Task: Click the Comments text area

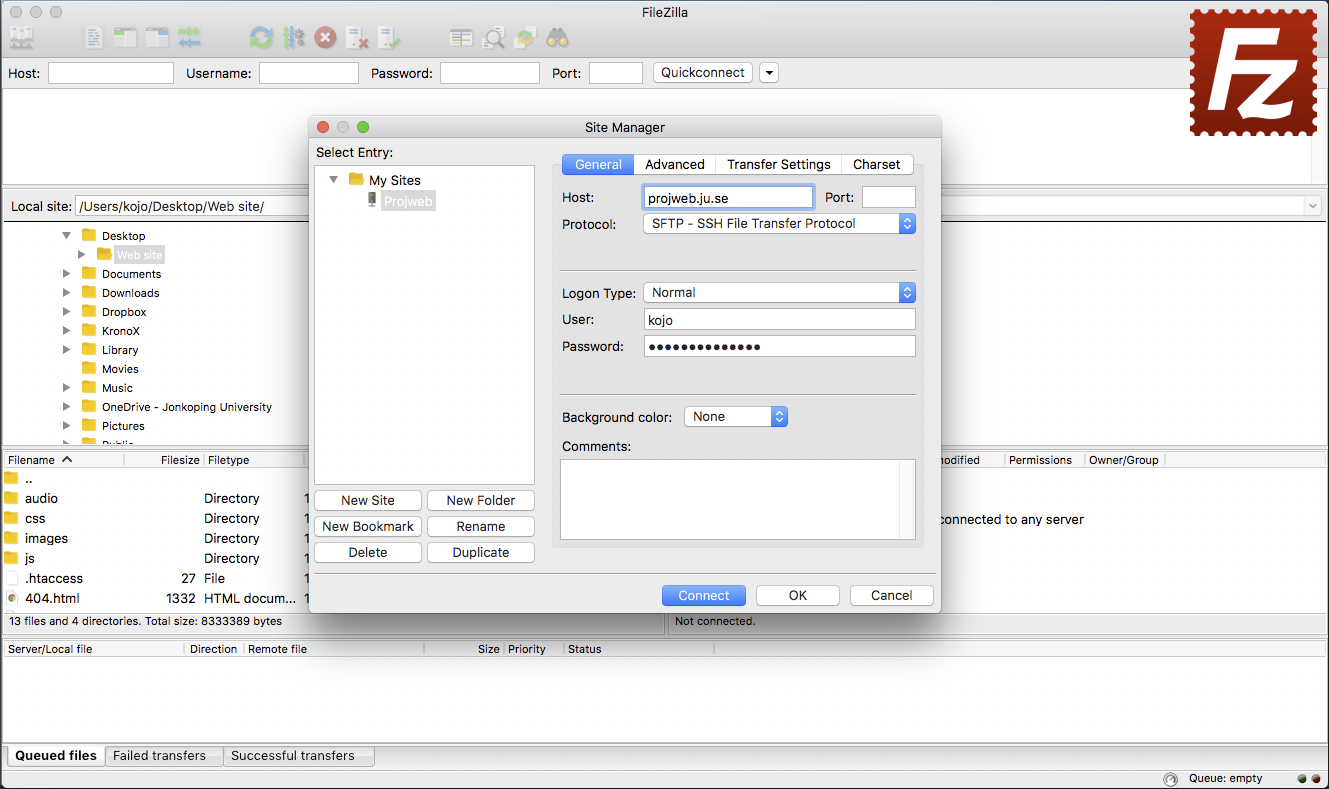Action: [738, 500]
